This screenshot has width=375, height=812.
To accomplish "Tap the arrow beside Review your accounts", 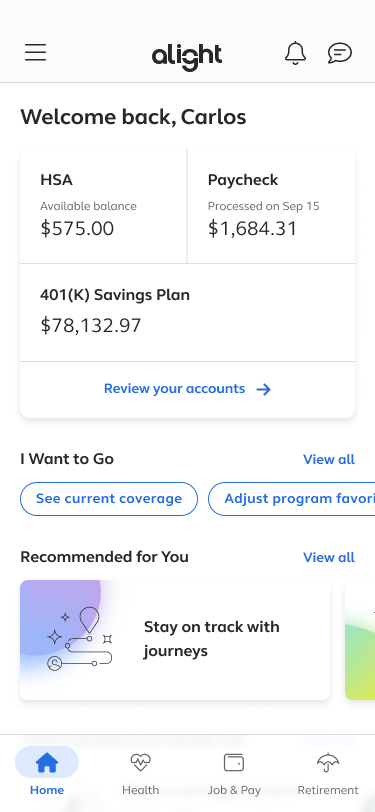I will (264, 389).
